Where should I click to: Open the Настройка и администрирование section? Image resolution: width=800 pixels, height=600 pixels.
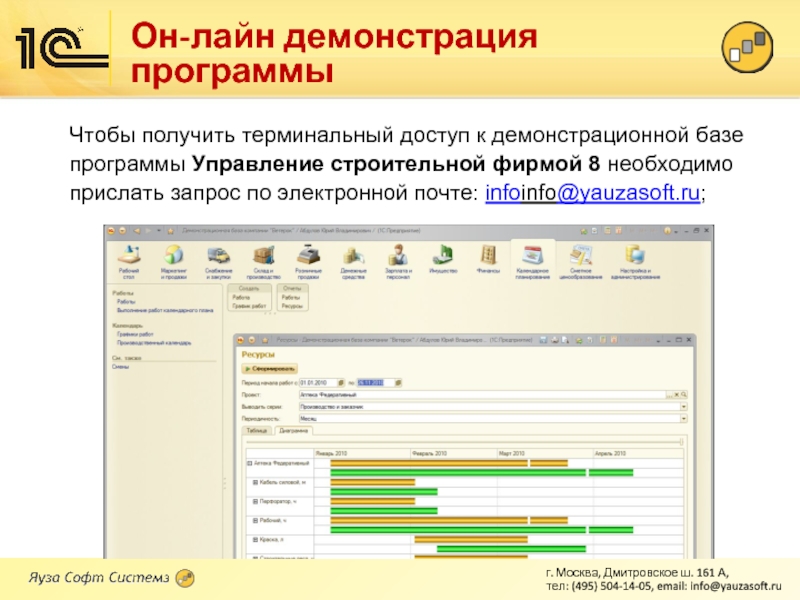coord(635,261)
